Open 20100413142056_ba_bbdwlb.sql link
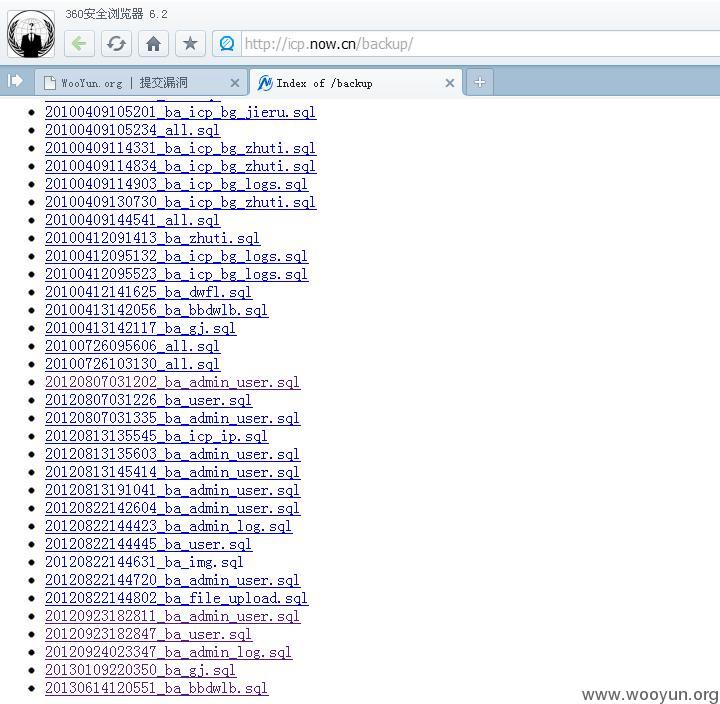This screenshot has width=720, height=704. pyautogui.click(x=157, y=310)
